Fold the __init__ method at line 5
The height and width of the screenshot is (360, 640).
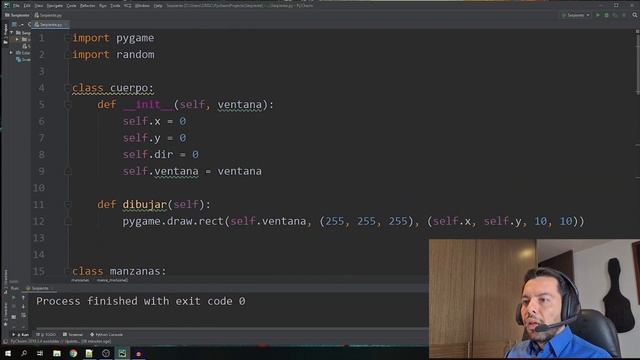pos(68,104)
